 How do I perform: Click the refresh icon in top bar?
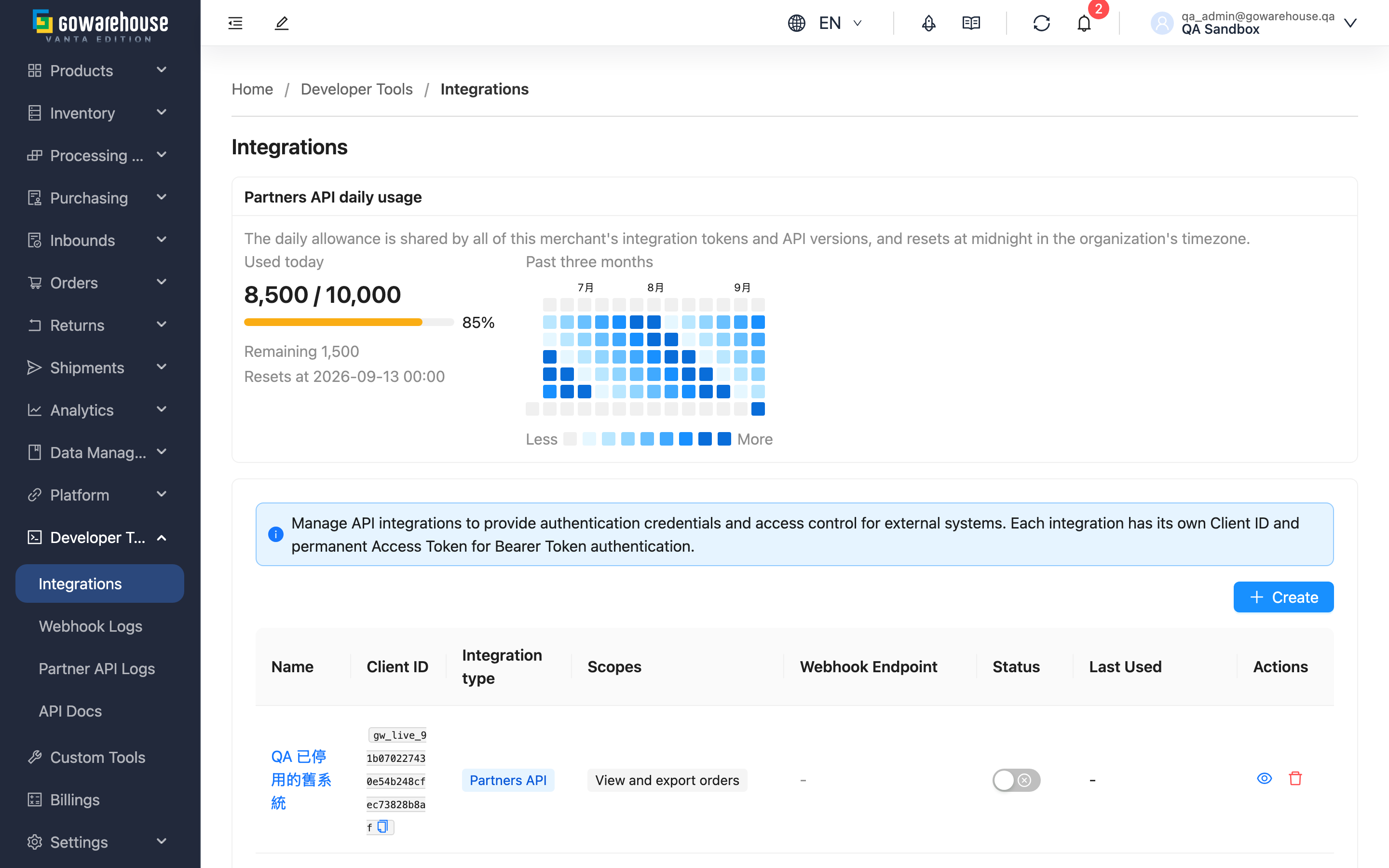click(1041, 23)
